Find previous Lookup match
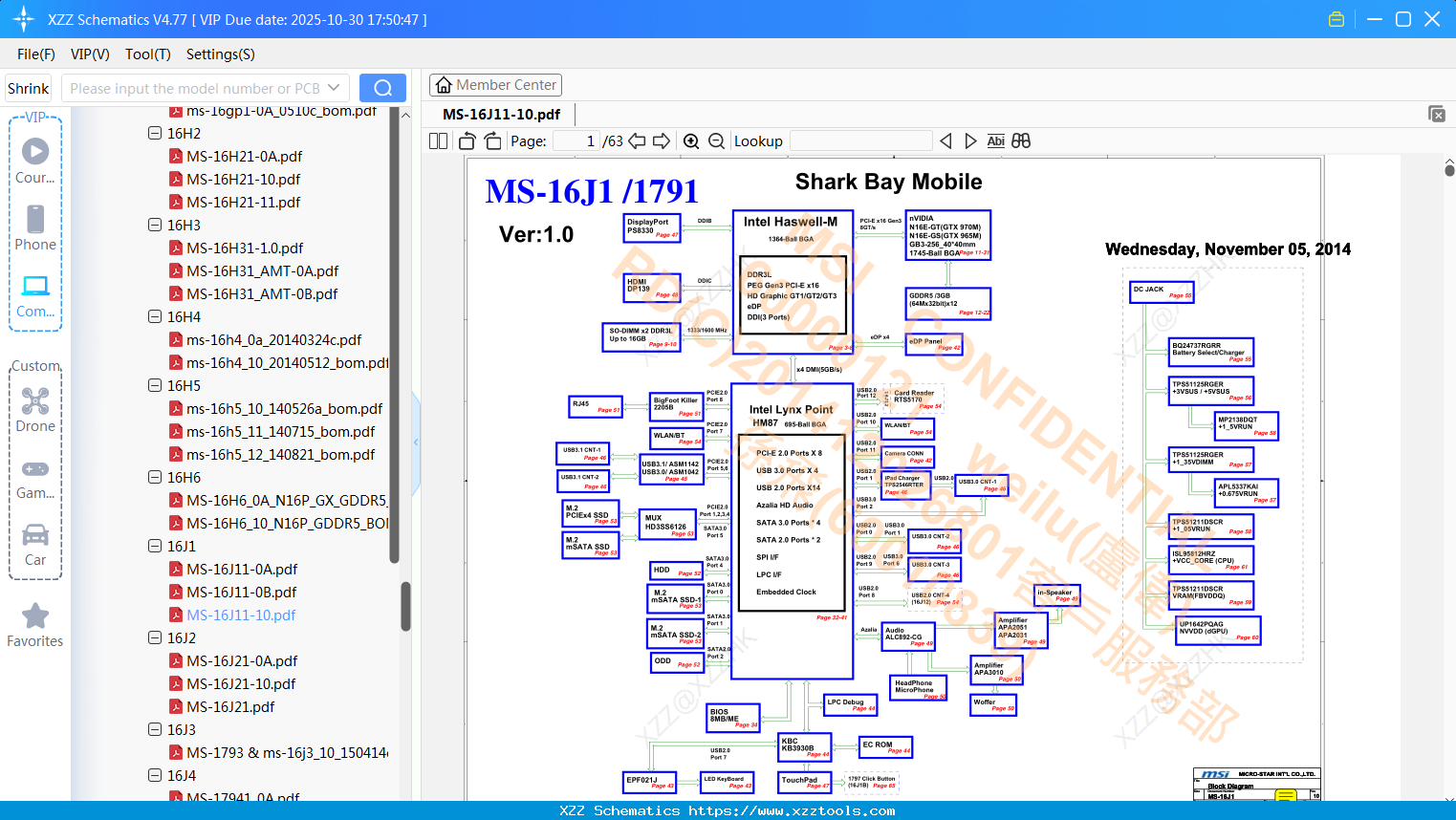 tap(945, 141)
